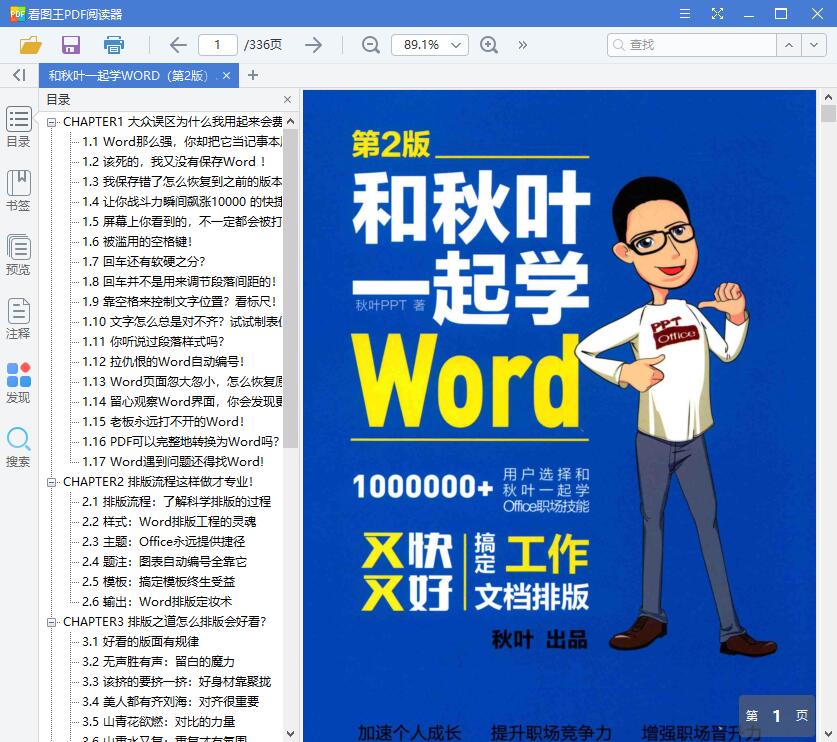Open the 注释 annotations sidebar panel
Image resolution: width=837 pixels, height=742 pixels.
(19, 319)
